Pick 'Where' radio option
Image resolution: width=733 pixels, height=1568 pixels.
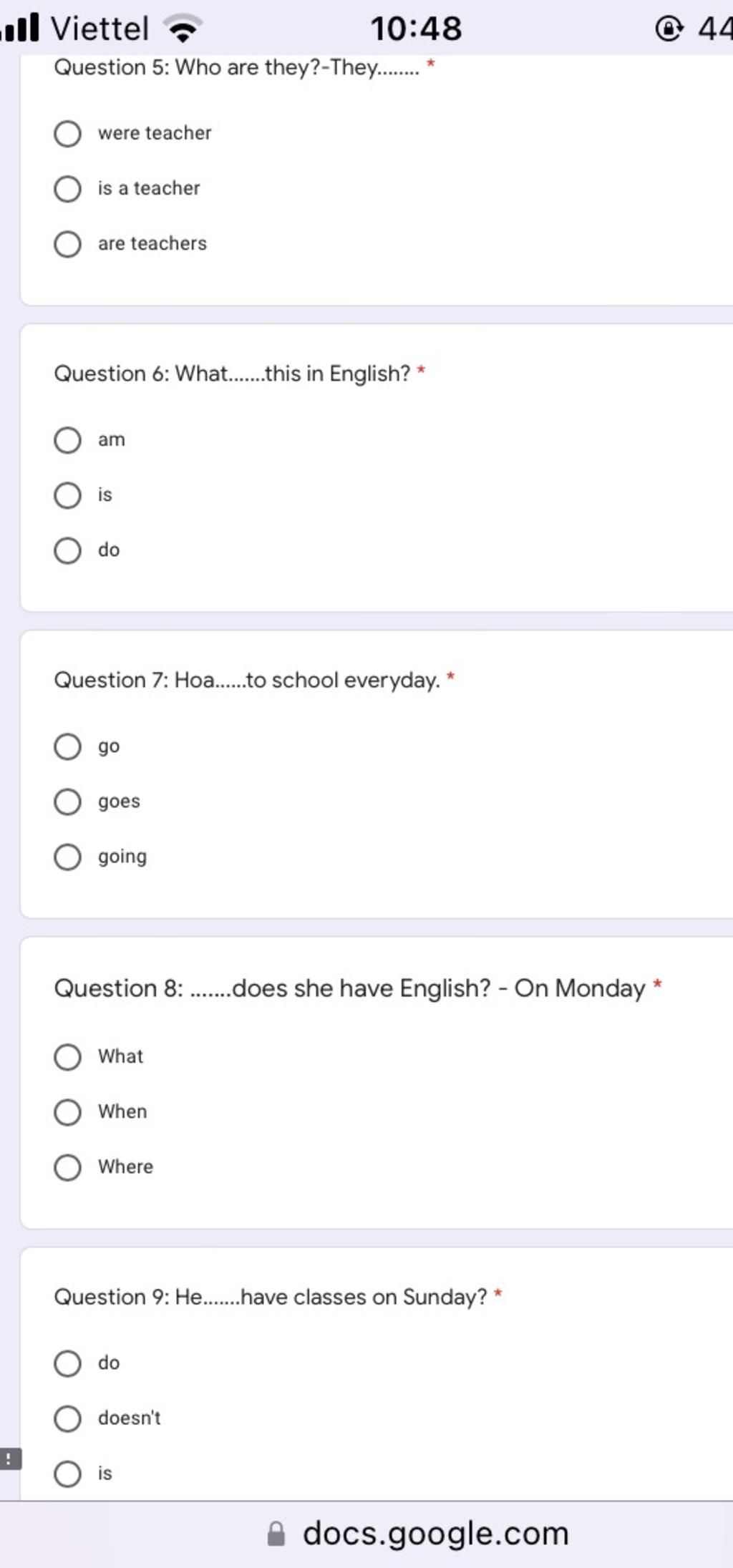67,1167
